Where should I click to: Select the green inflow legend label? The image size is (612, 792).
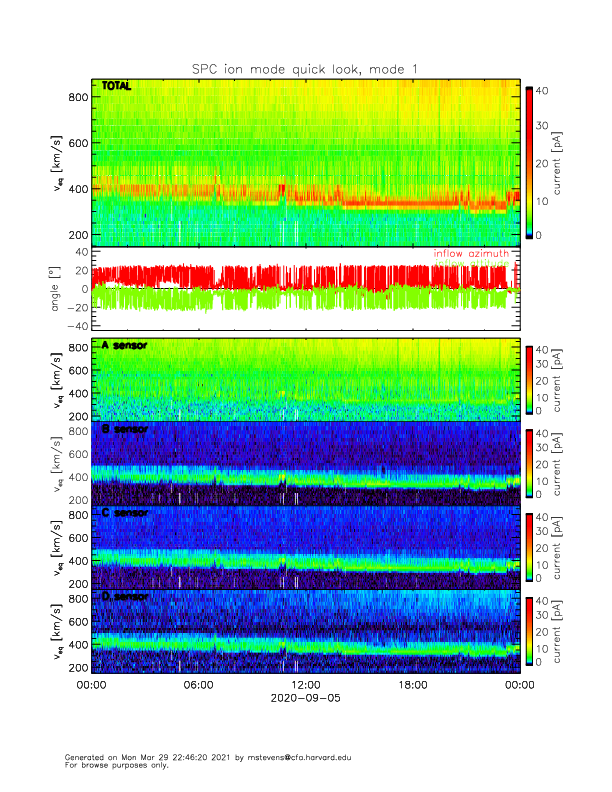click(x=471, y=263)
